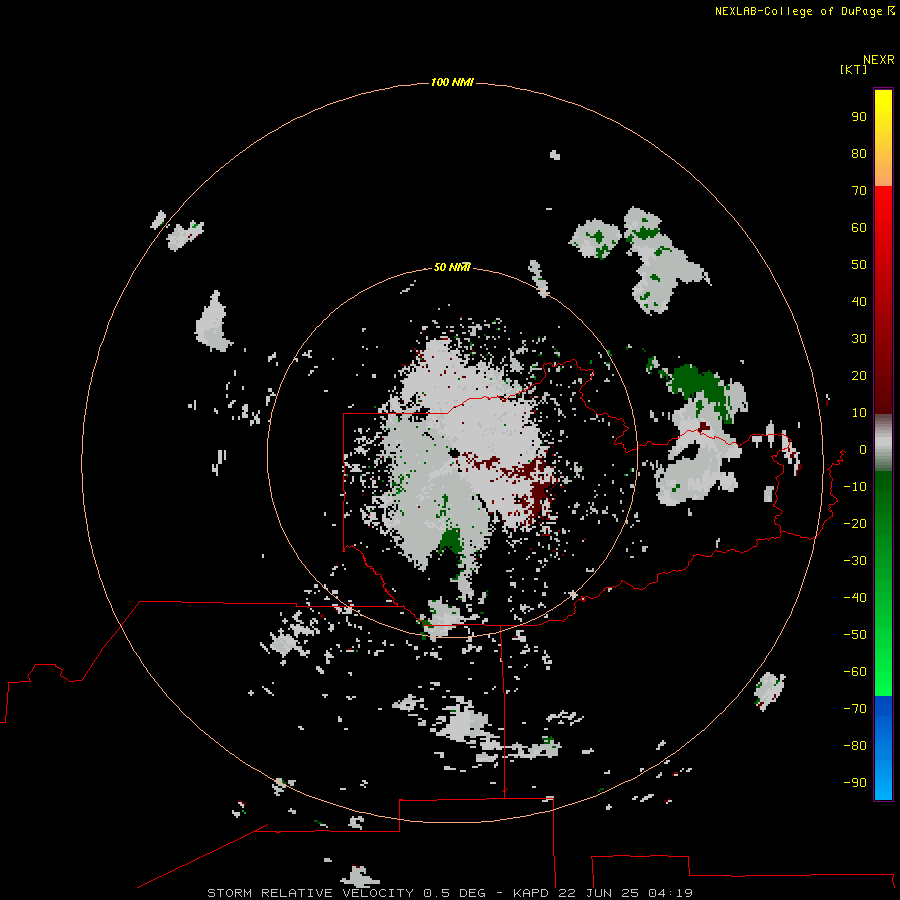Click the [KT] units label
Image resolution: width=900 pixels, height=900 pixels.
click(853, 69)
